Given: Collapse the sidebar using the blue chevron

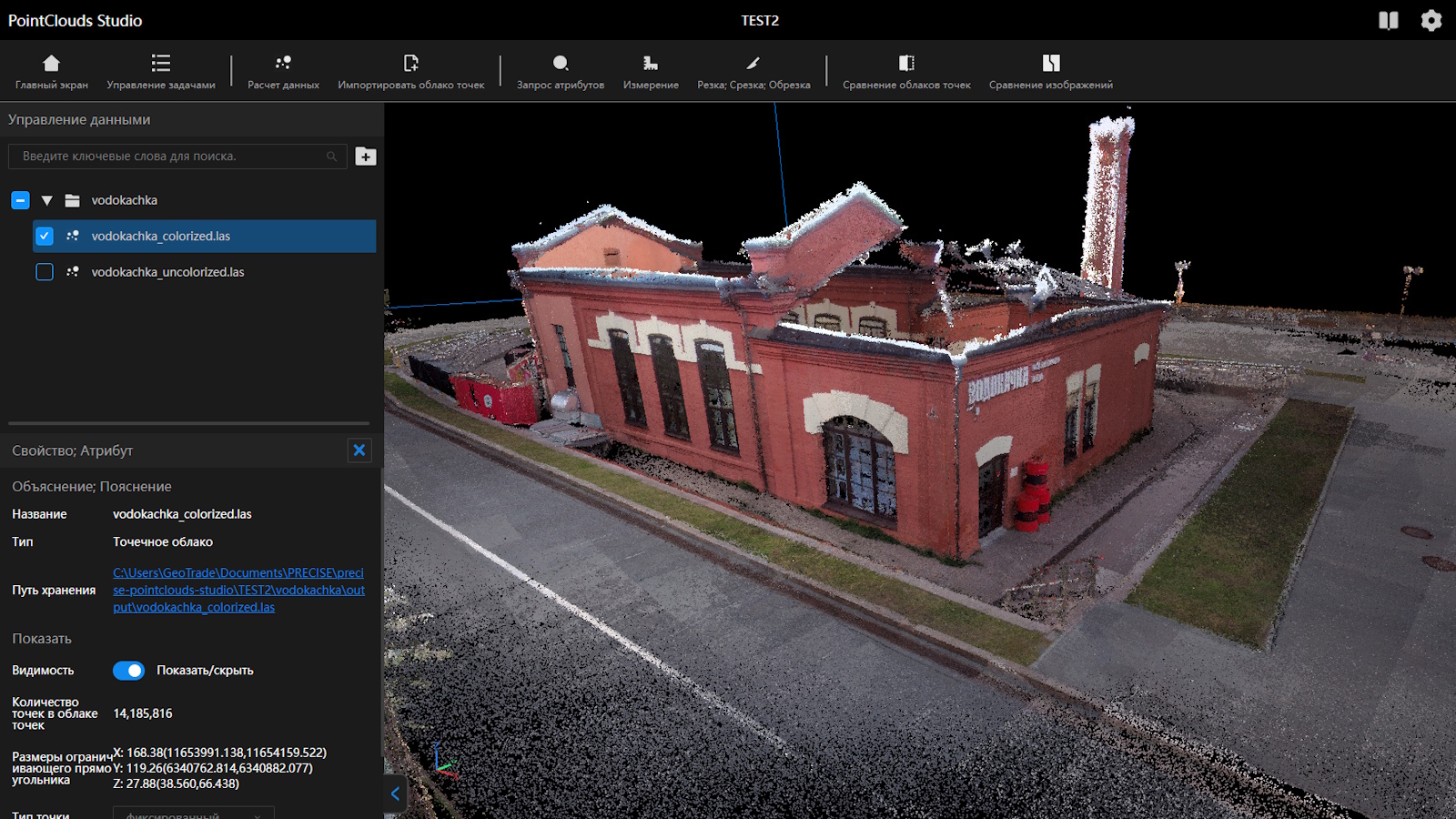Looking at the screenshot, I should (394, 793).
